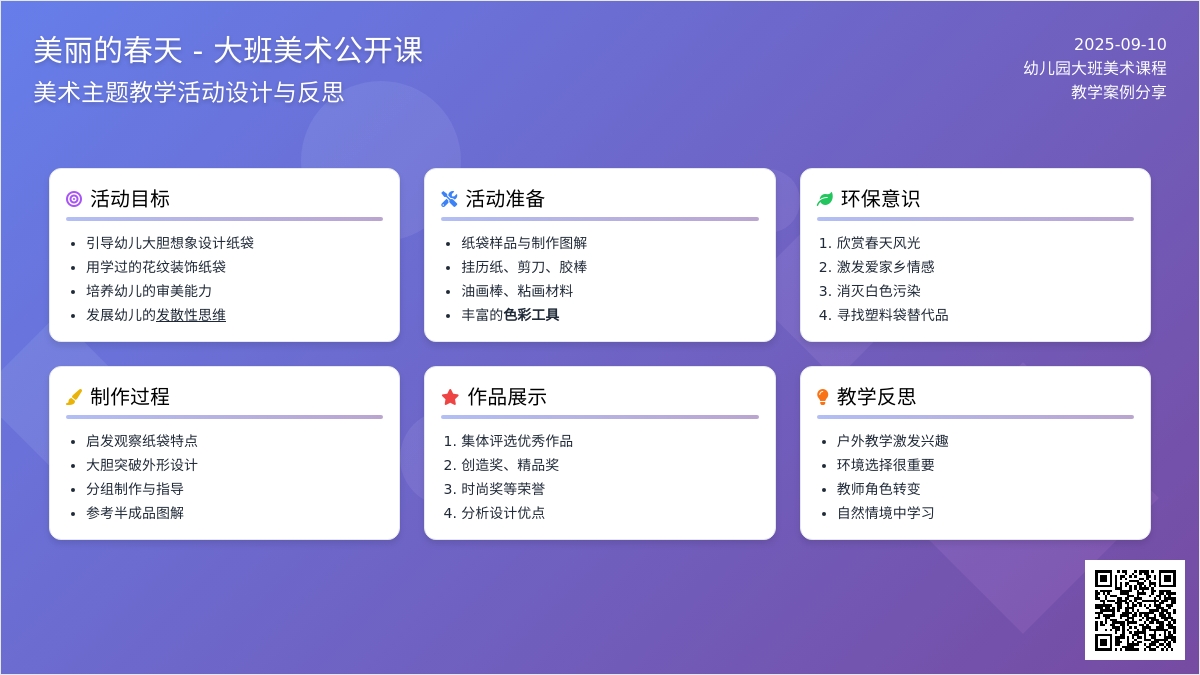Image resolution: width=1200 pixels, height=675 pixels.
Task: Click the QR code image
Action: (x=1134, y=609)
